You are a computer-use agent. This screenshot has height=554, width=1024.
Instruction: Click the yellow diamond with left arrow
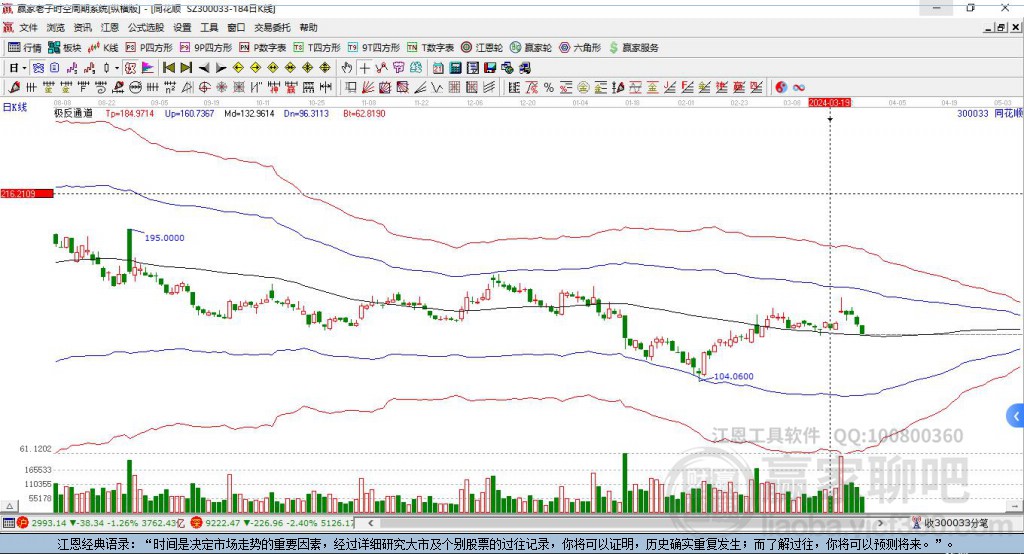tap(238, 68)
